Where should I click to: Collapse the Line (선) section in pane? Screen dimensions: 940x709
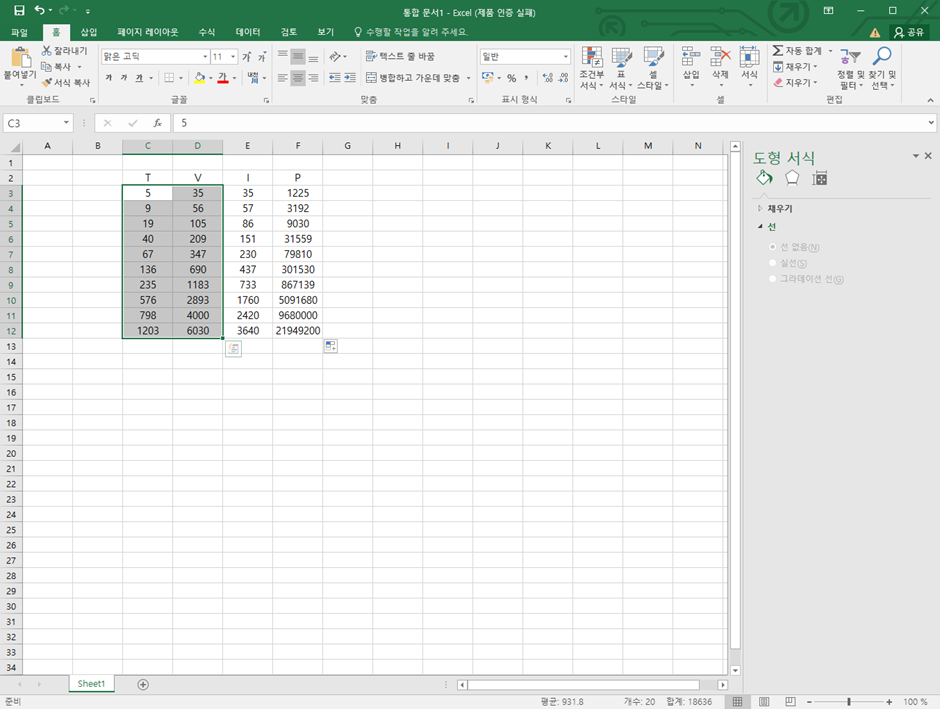pos(760,227)
